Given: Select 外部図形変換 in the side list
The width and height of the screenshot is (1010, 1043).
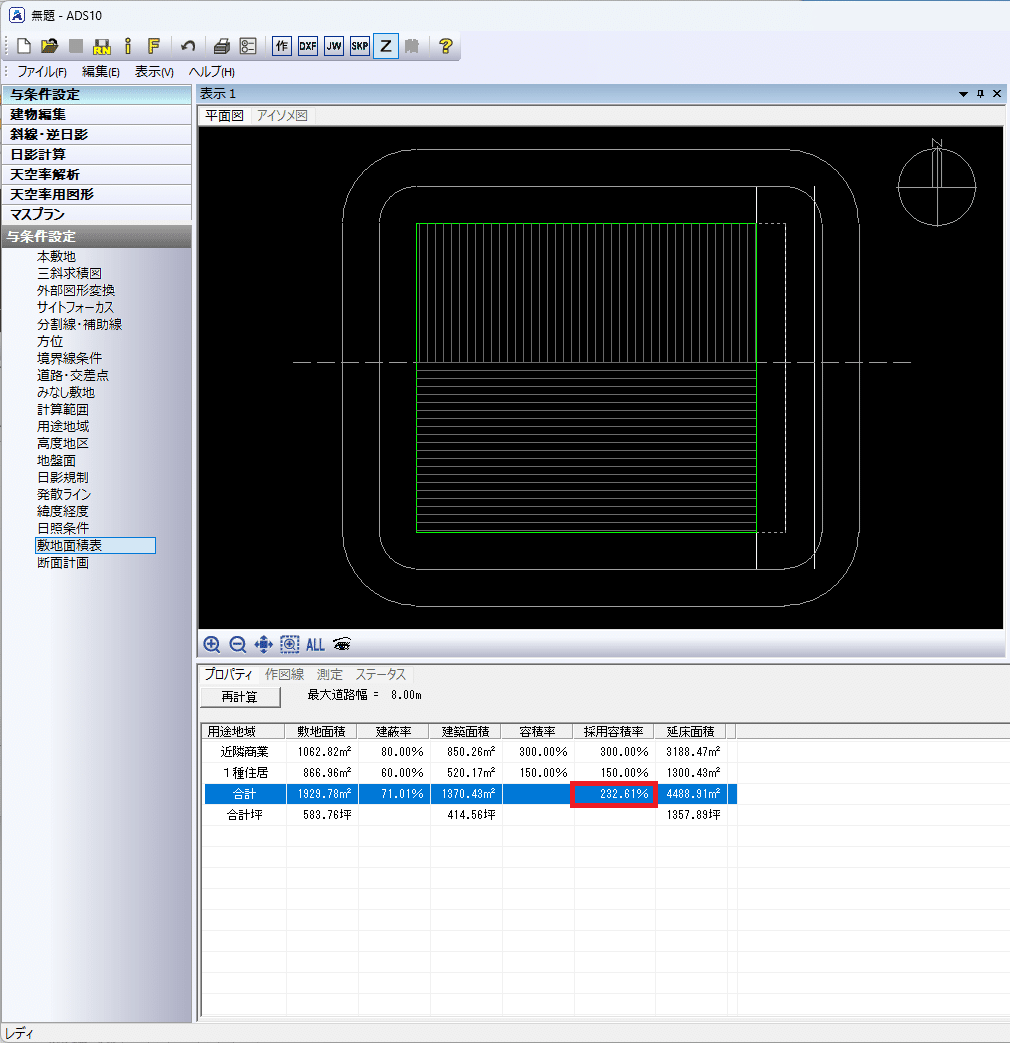Looking at the screenshot, I should (x=76, y=290).
